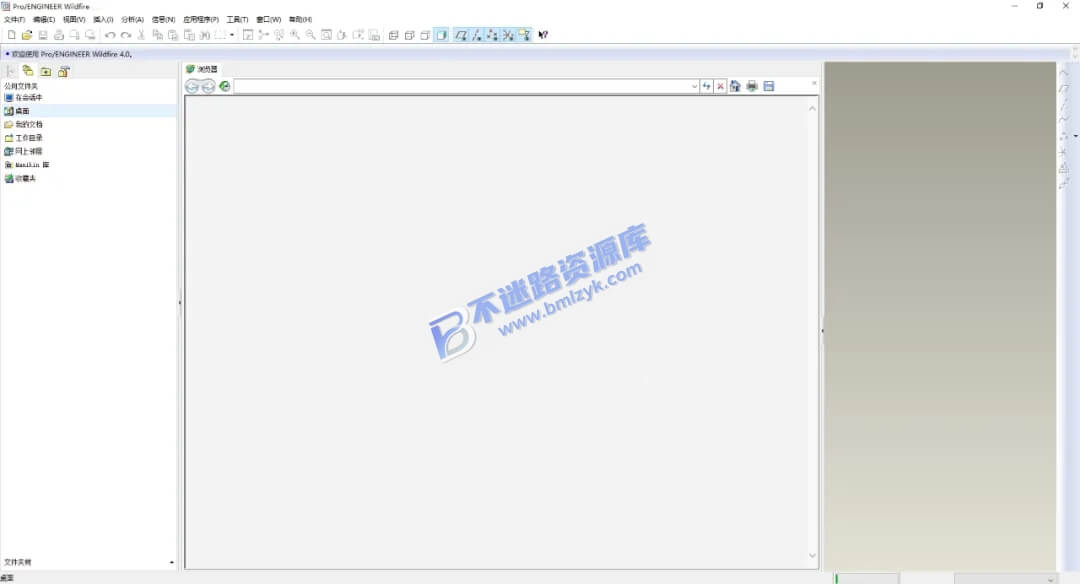Click the Undo arrow icon
The height and width of the screenshot is (584, 1080).
pos(110,34)
